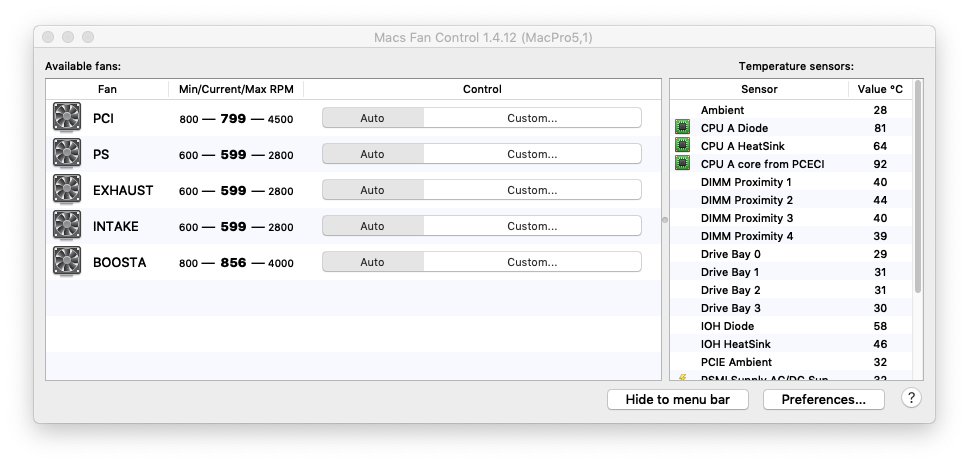969x465 pixels.
Task: Open Custom control for EXHAUST fan
Action: tap(532, 190)
